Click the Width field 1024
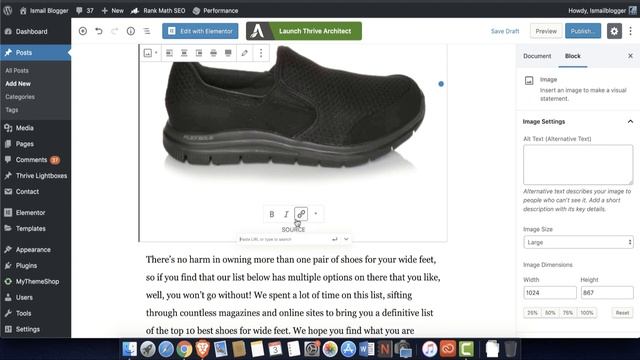This screenshot has width=640, height=360. pos(550,293)
